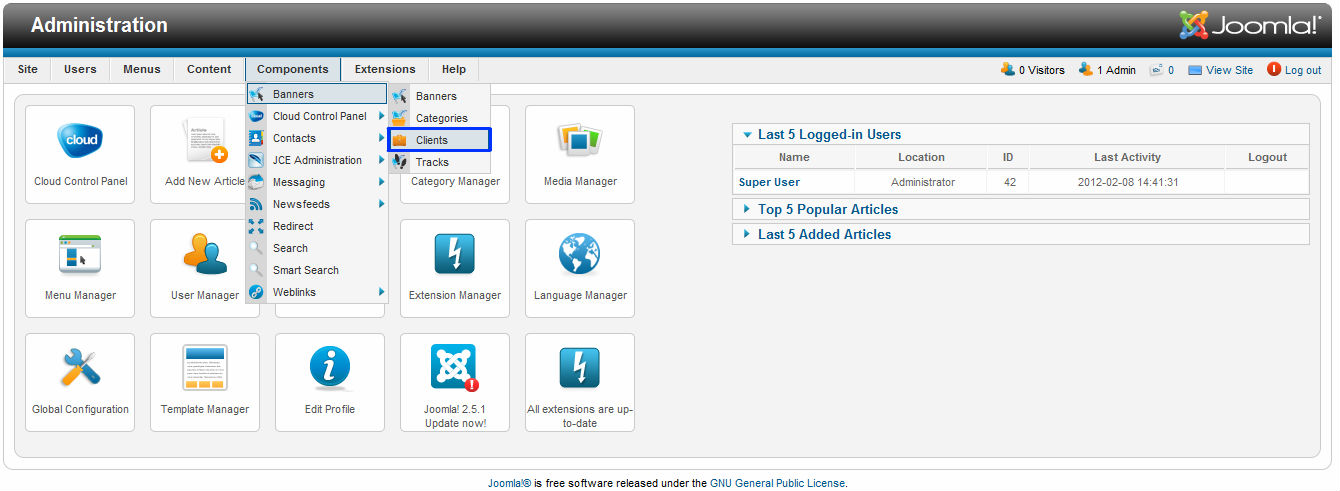Click the Location column header
Viewport: 1340px width, 491px height.
[921, 157]
